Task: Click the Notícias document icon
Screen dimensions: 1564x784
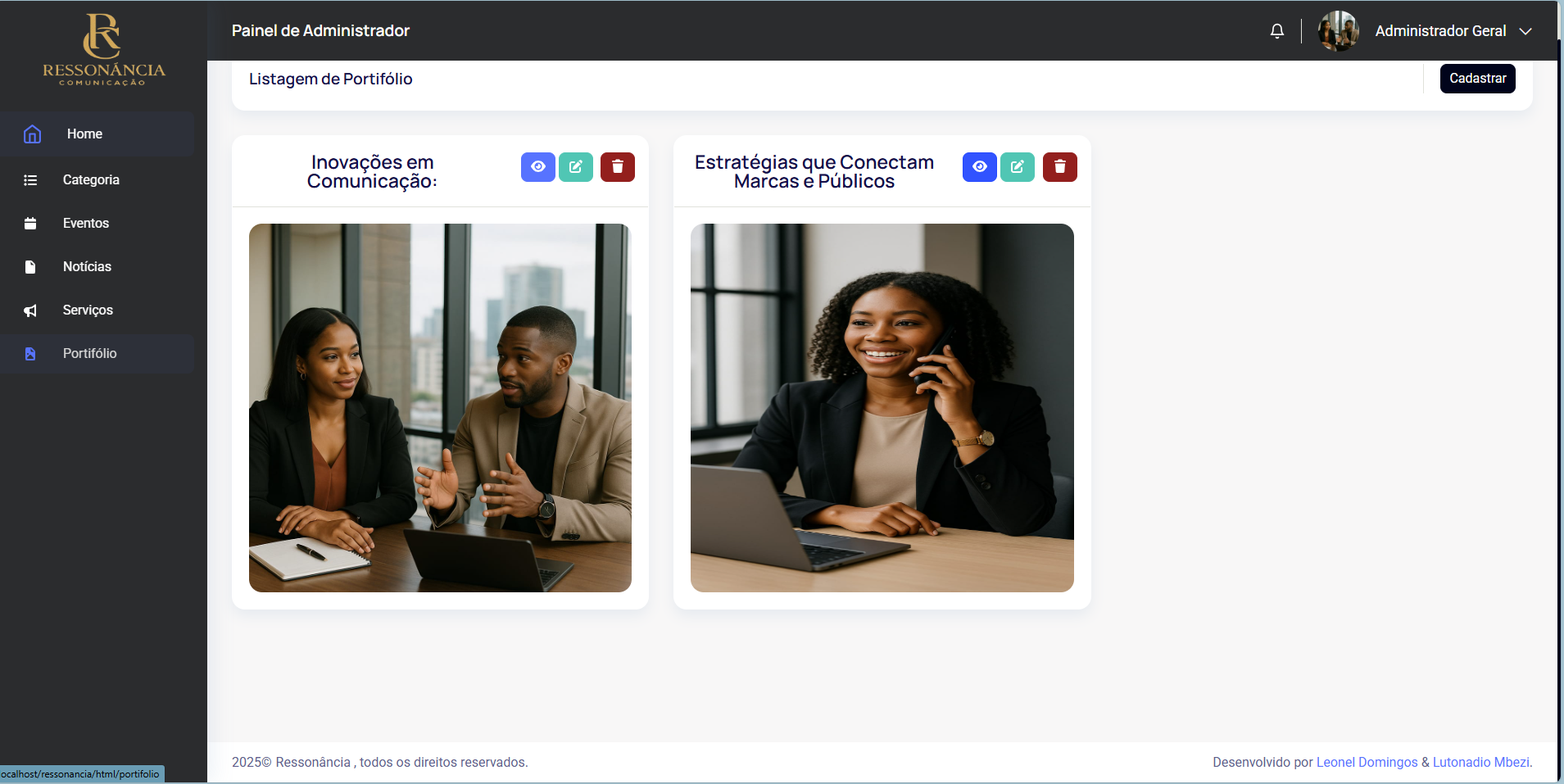Action: (30, 266)
